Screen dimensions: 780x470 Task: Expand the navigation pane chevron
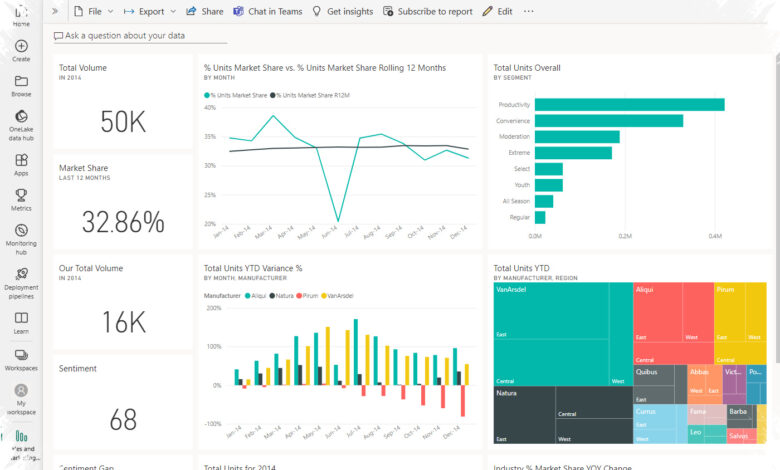(x=55, y=11)
